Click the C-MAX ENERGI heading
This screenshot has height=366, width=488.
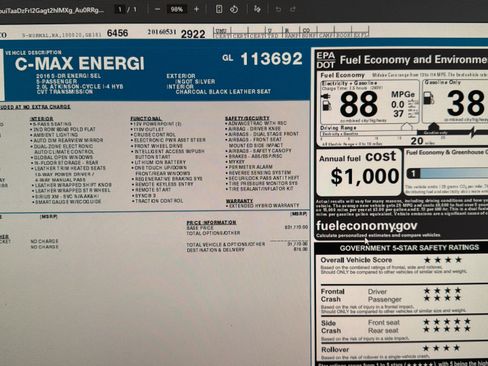pyautogui.click(x=80, y=63)
